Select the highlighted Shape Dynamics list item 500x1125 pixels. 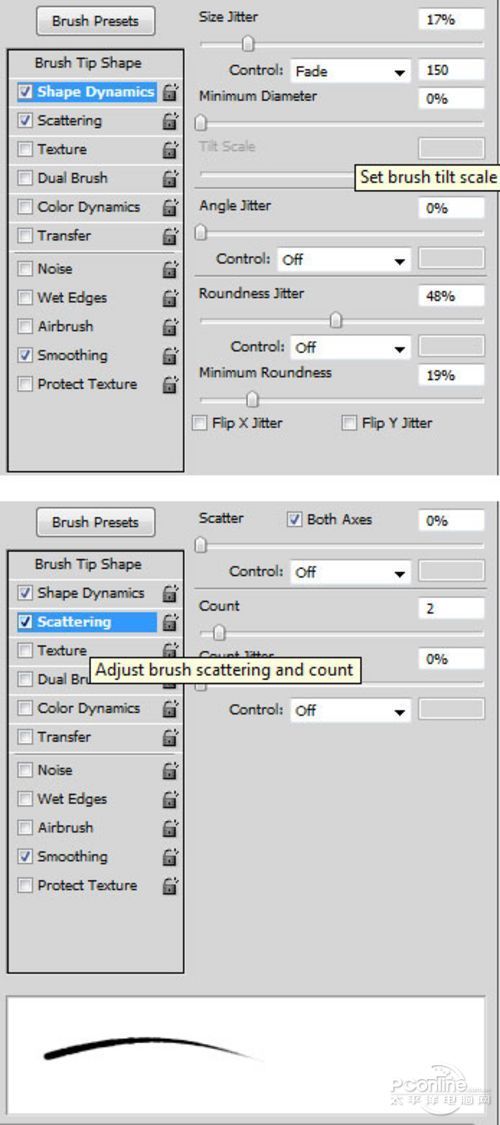pyautogui.click(x=86, y=92)
